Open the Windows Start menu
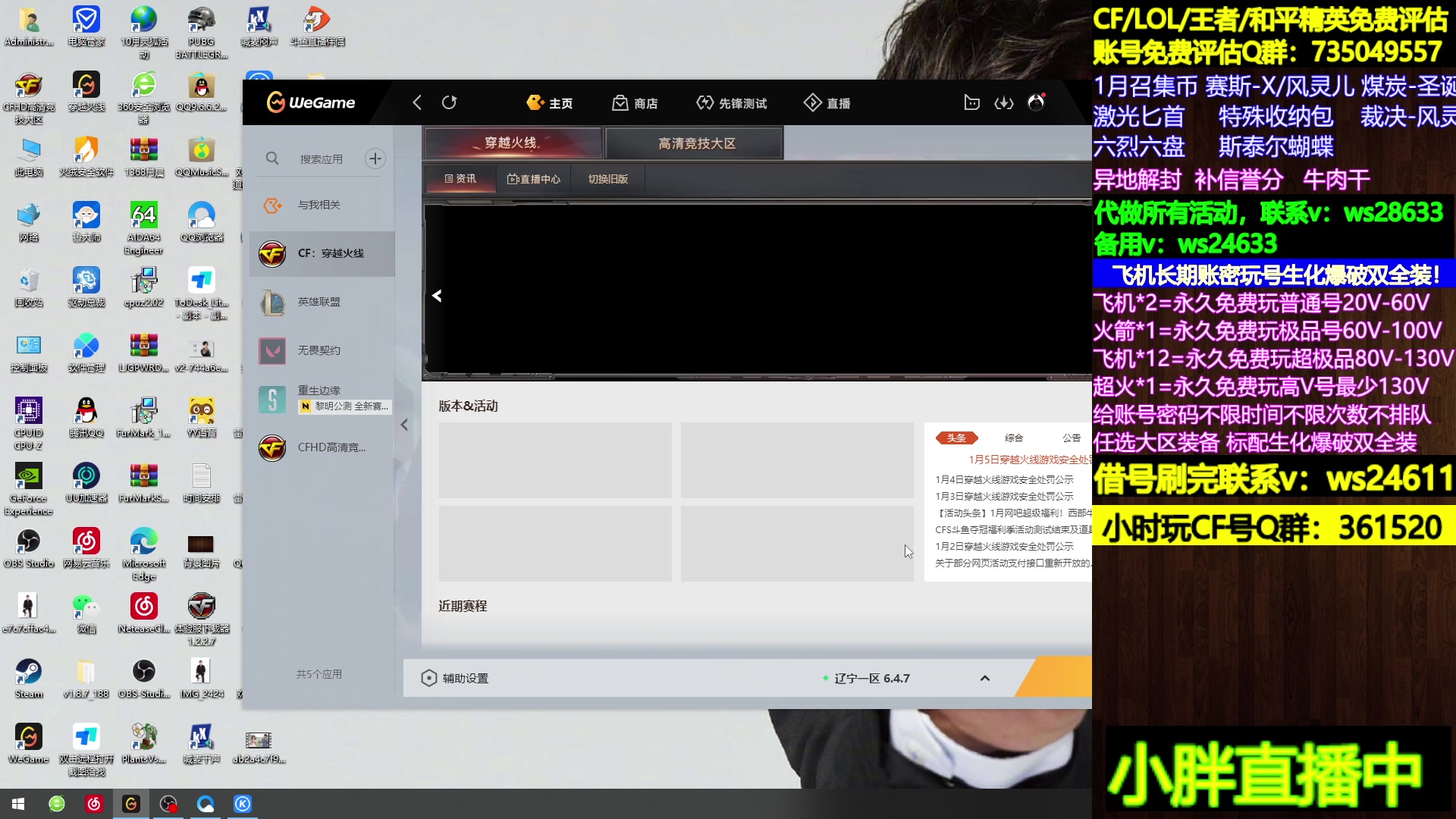 point(18,804)
